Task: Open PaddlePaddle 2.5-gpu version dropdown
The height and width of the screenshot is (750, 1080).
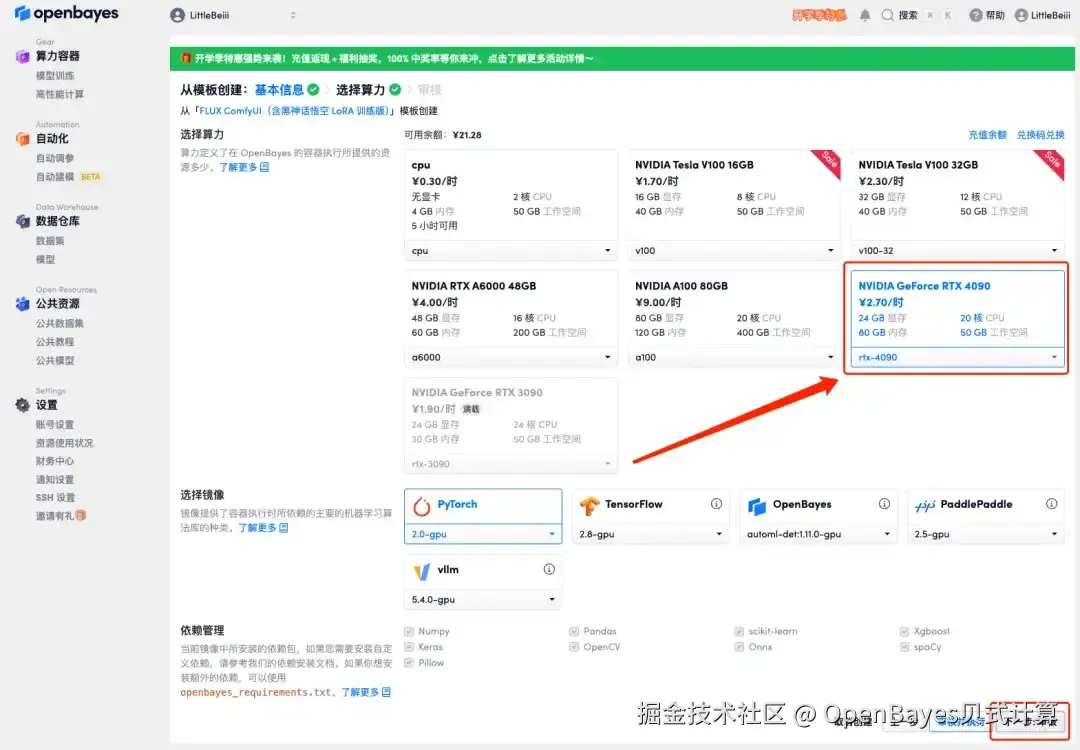Action: tap(986, 534)
